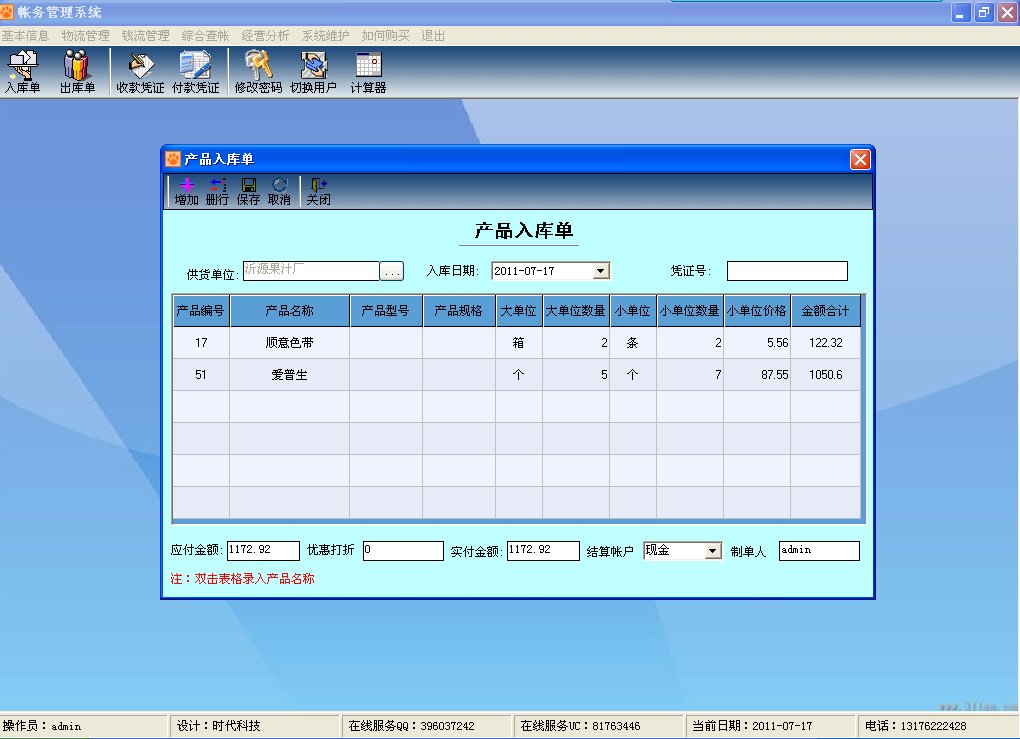Click the 实付金额 input field

[543, 550]
